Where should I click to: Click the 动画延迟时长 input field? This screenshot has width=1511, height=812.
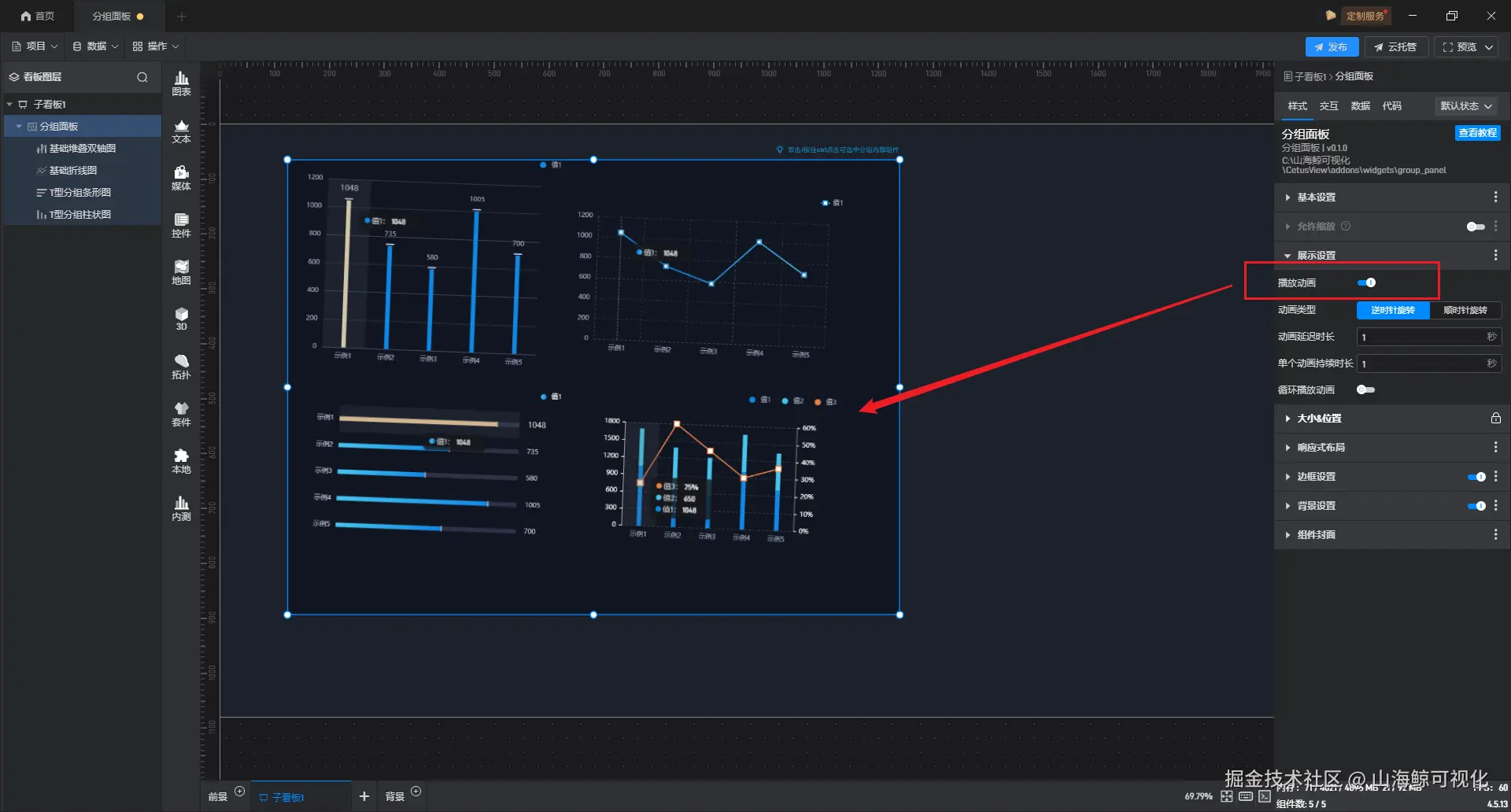pyautogui.click(x=1429, y=338)
